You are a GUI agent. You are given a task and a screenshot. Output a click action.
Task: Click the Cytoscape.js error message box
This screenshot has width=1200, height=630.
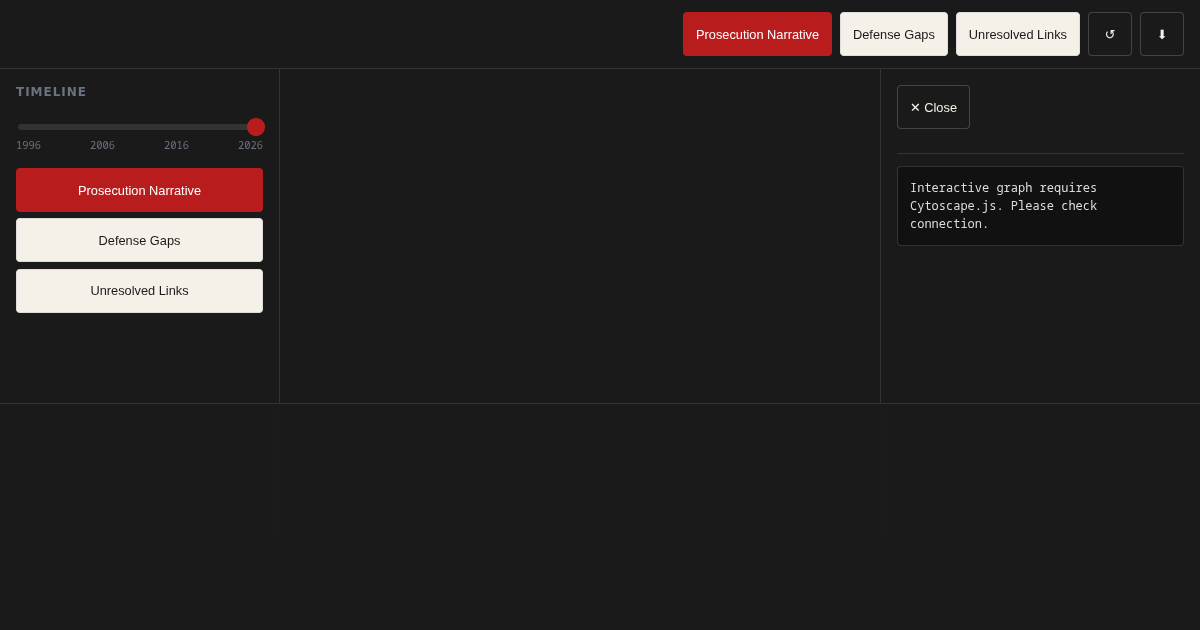[1040, 206]
